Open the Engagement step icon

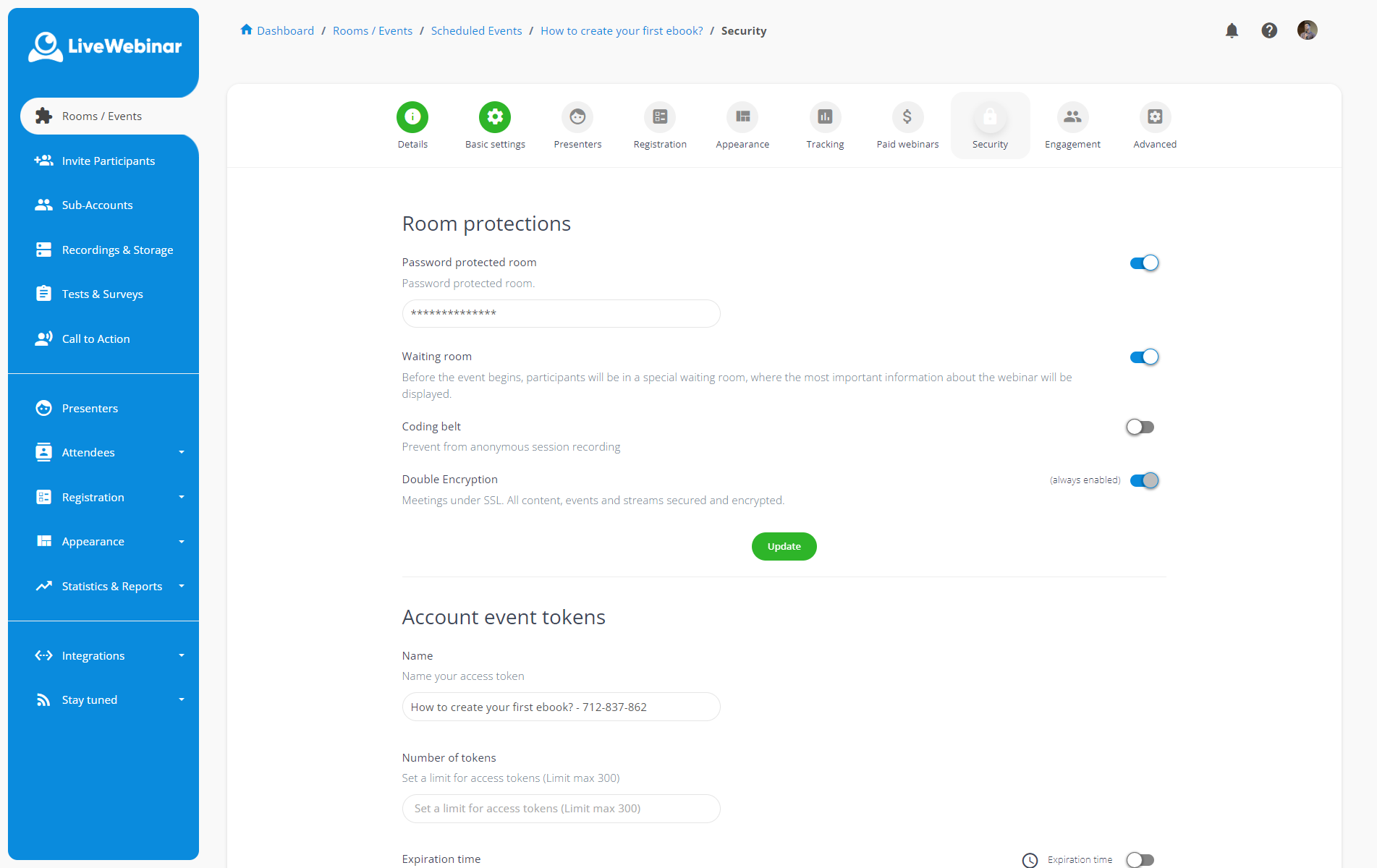[x=1072, y=117]
